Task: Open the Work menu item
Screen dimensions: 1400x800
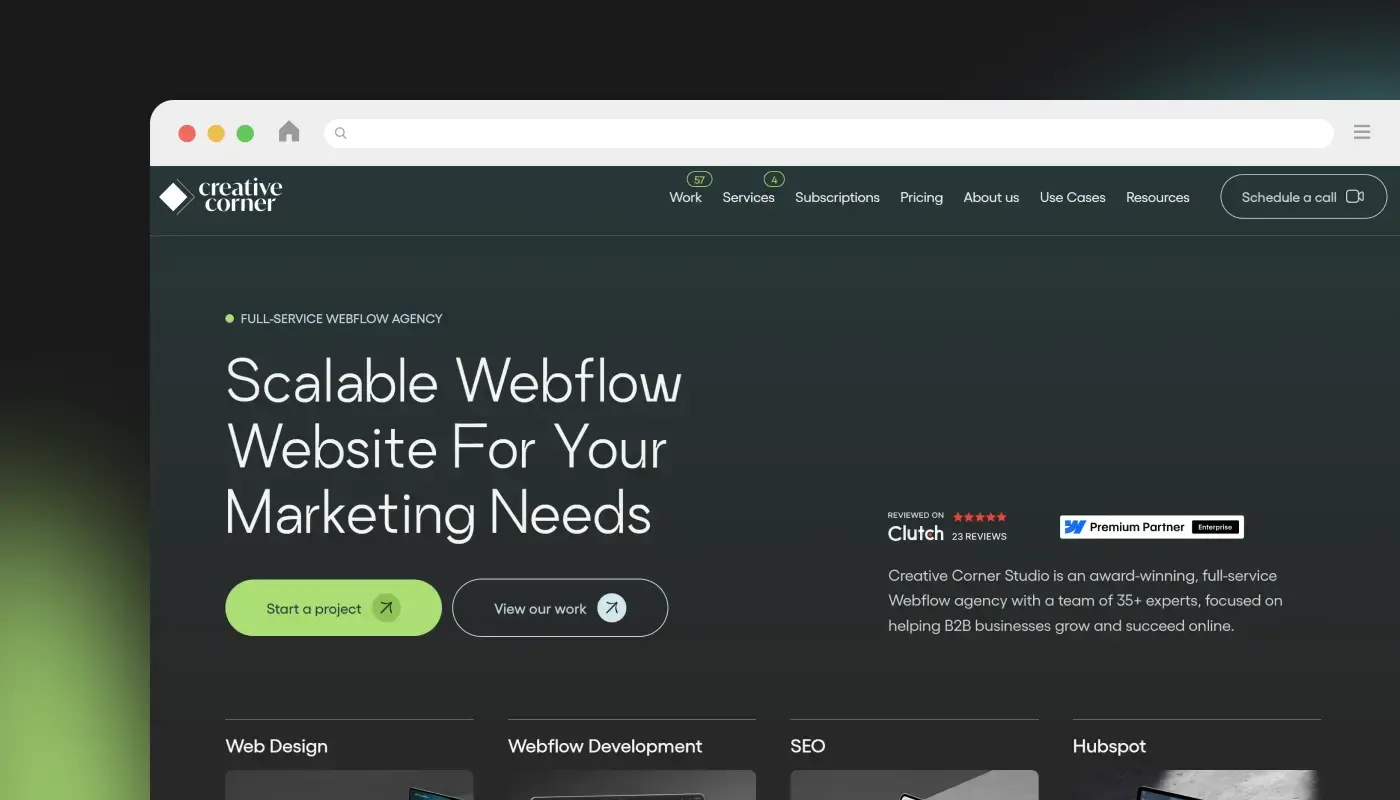Action: click(x=686, y=197)
